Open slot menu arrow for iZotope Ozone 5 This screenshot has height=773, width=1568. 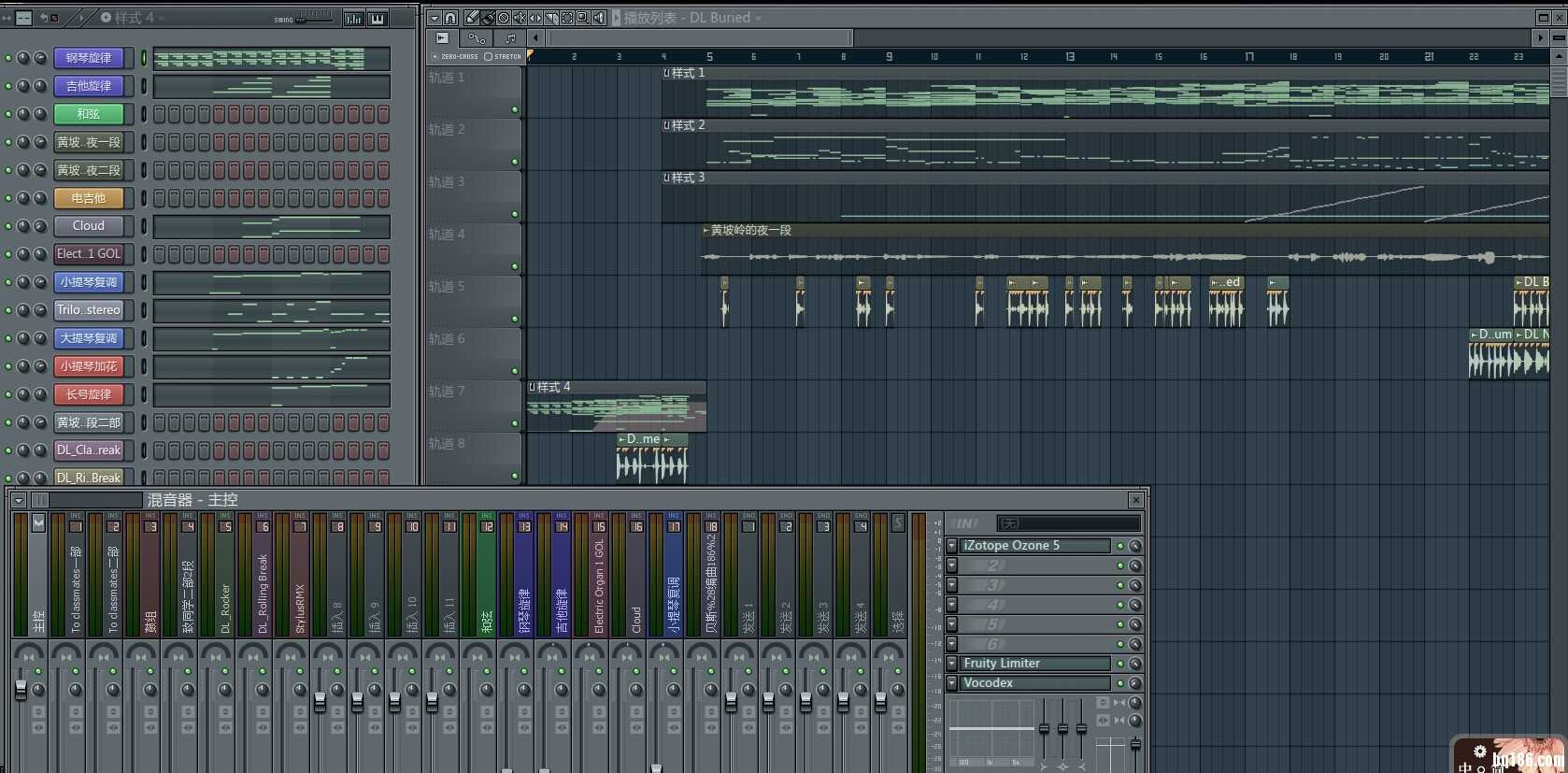(952, 546)
